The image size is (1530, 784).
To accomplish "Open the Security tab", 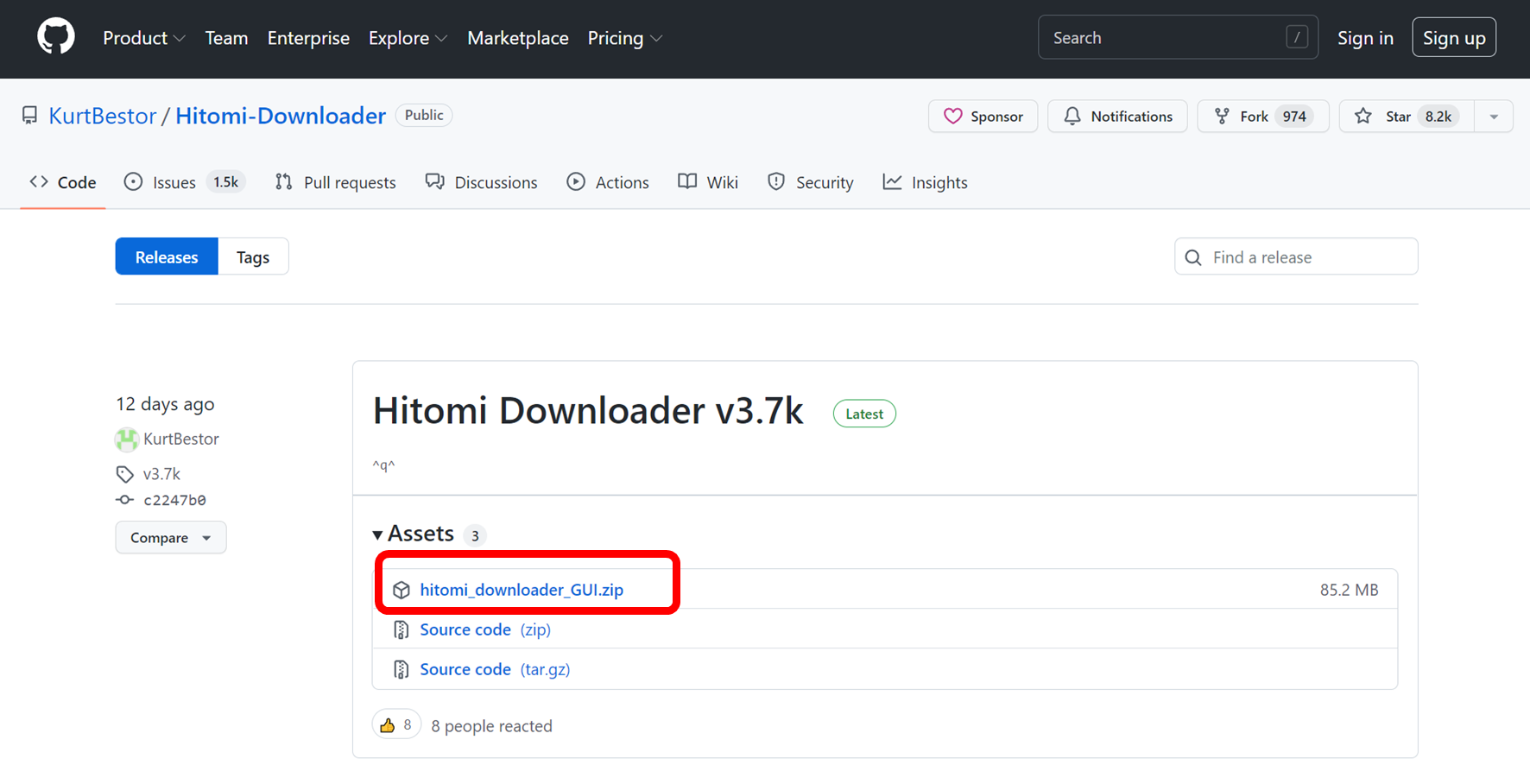I will (x=810, y=182).
